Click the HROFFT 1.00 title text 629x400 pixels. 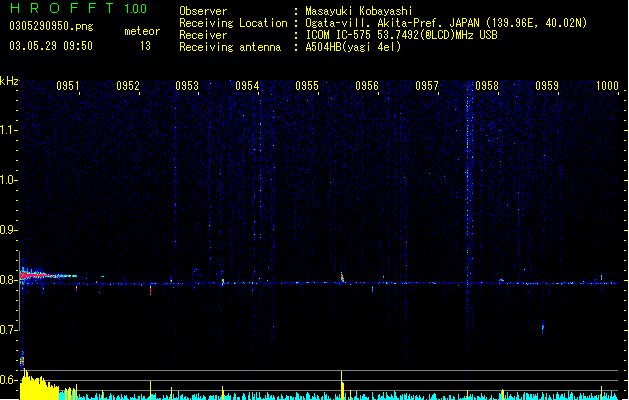[78, 8]
